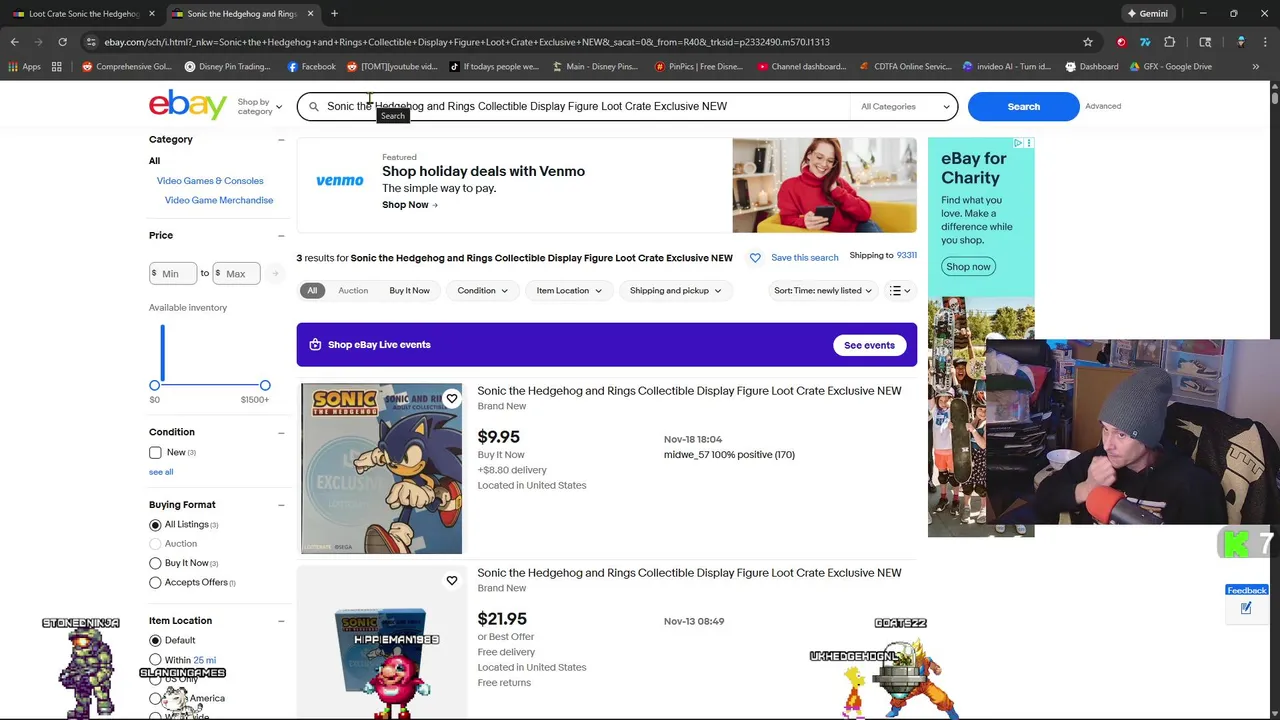Click the browser back arrow
The image size is (1280, 720).
pyautogui.click(x=15, y=42)
